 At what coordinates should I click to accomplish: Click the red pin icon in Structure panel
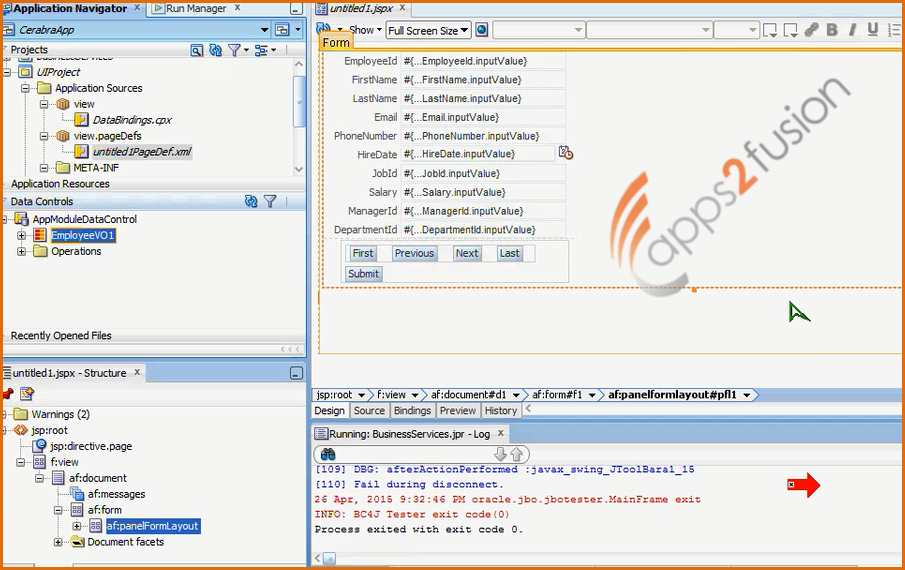[x=8, y=394]
